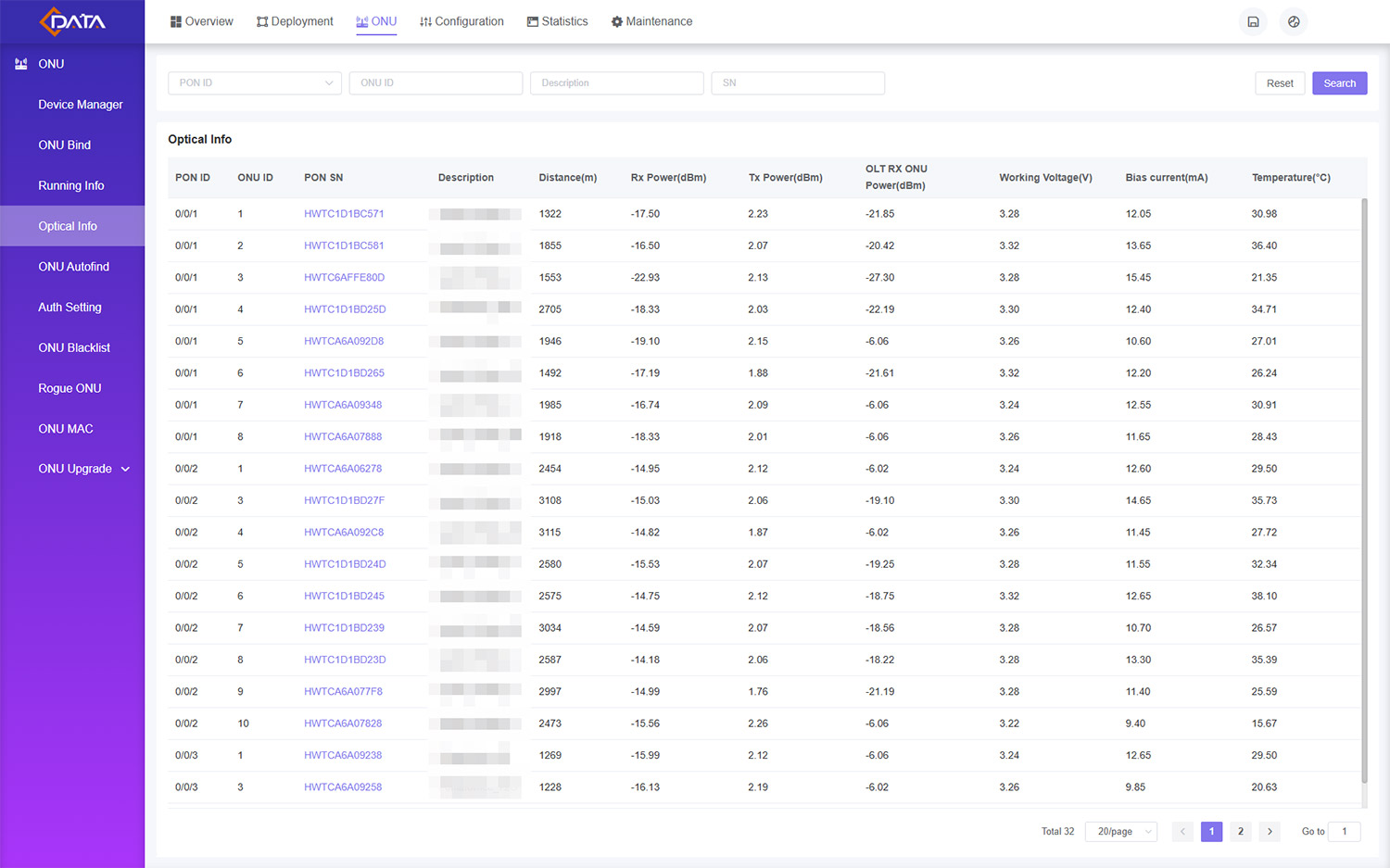Click the Statistics panel icon
Viewport: 1390px width, 868px height.
click(533, 21)
